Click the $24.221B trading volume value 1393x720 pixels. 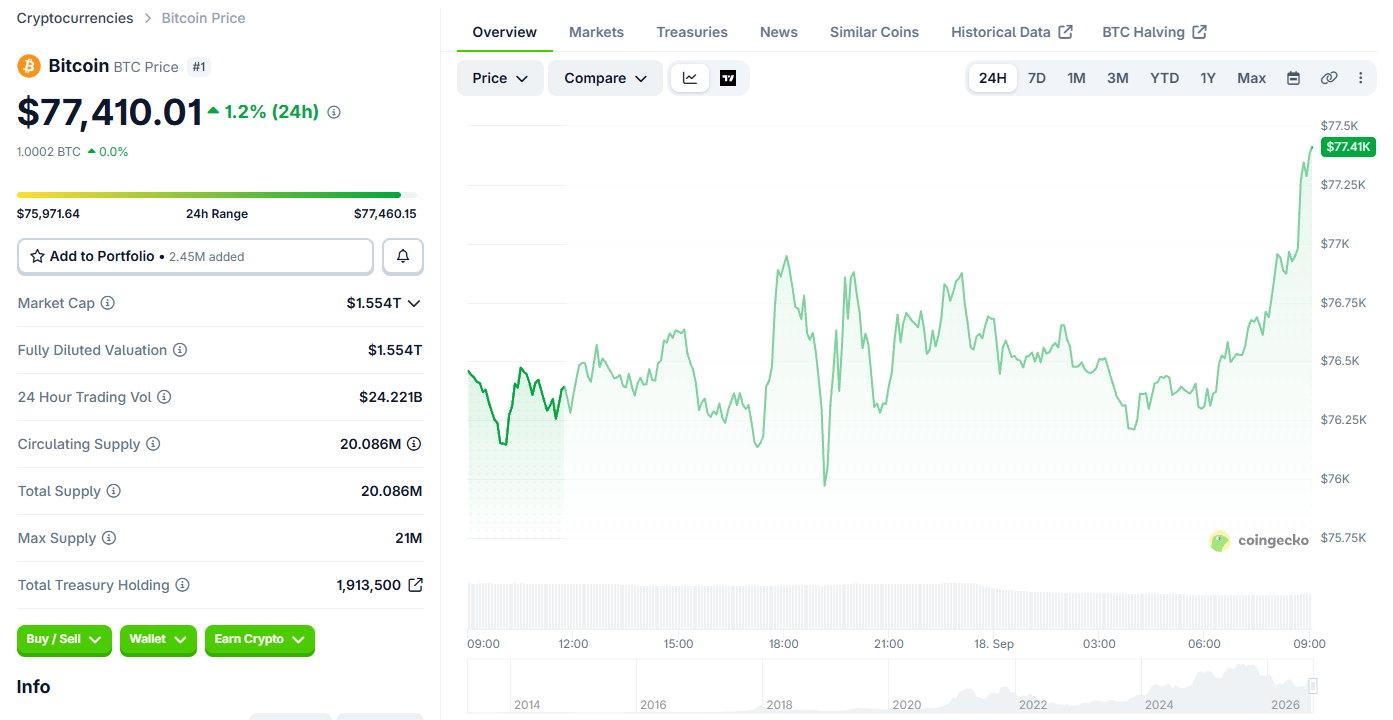(x=391, y=397)
